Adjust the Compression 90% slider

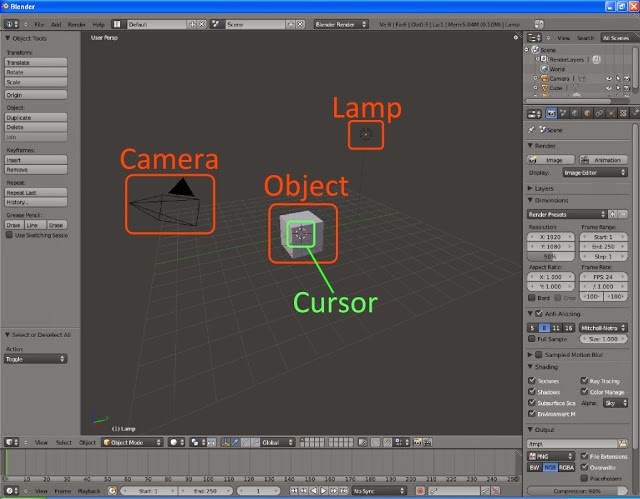click(x=577, y=490)
